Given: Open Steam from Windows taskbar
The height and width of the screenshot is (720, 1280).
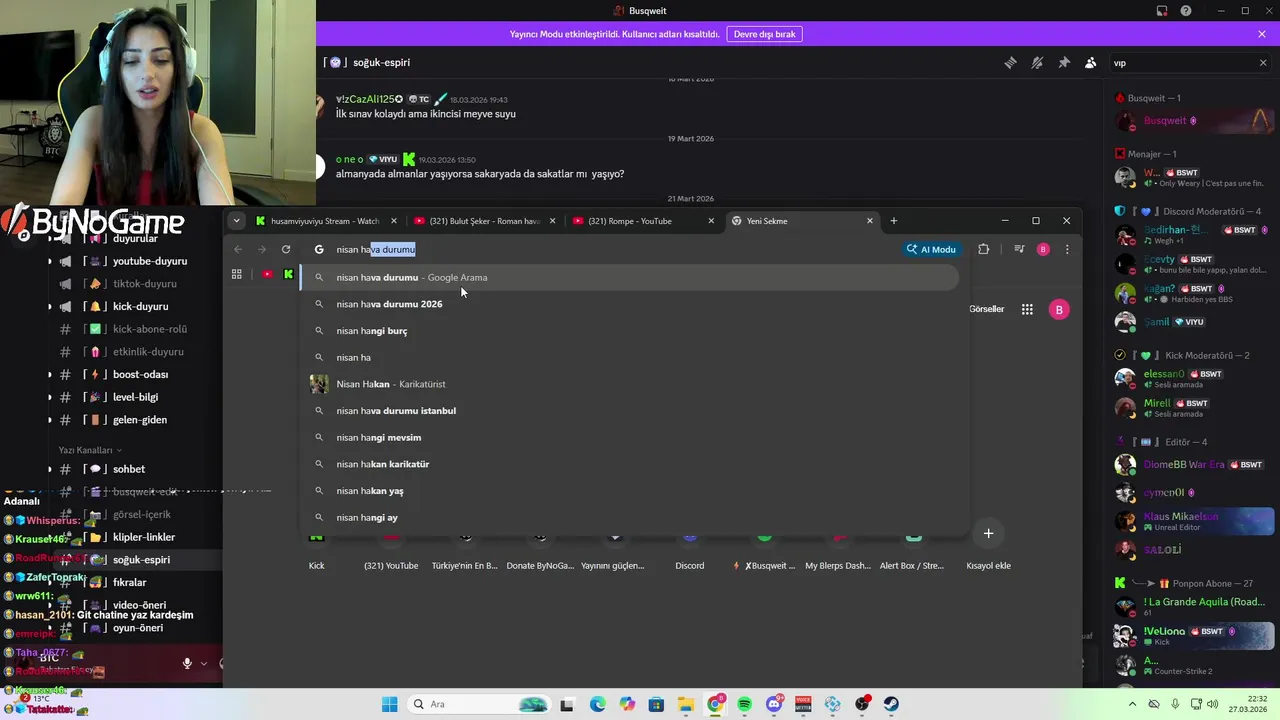Looking at the screenshot, I should 891,704.
